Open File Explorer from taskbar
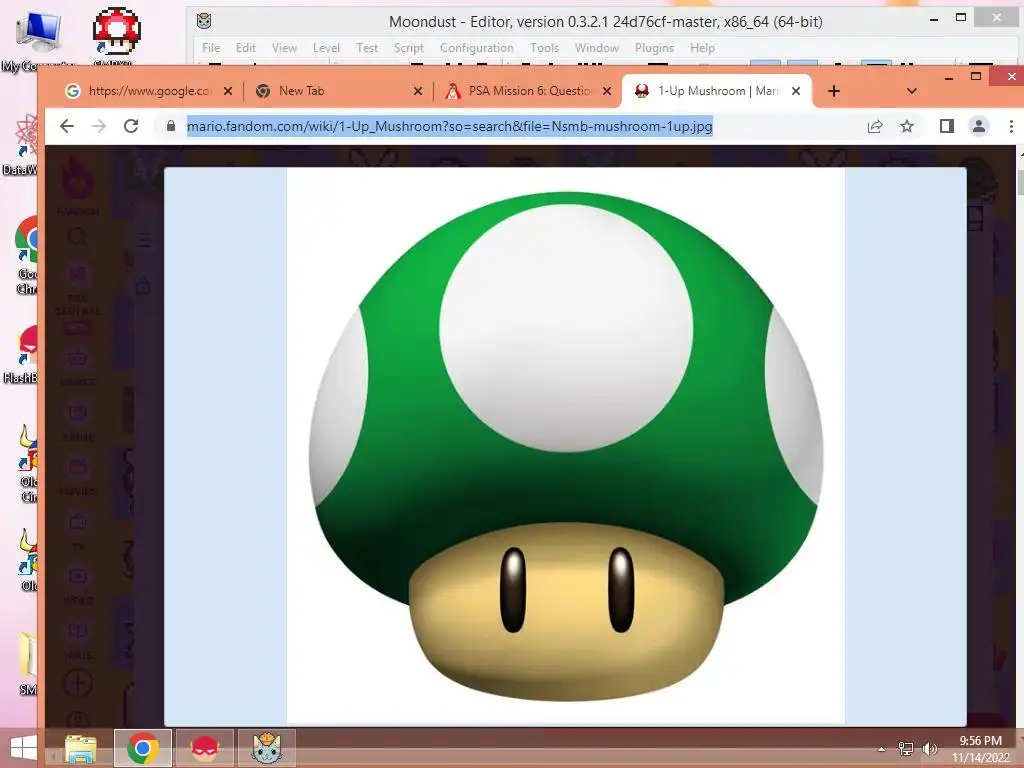Screen dimensions: 1024x768 click(81, 748)
